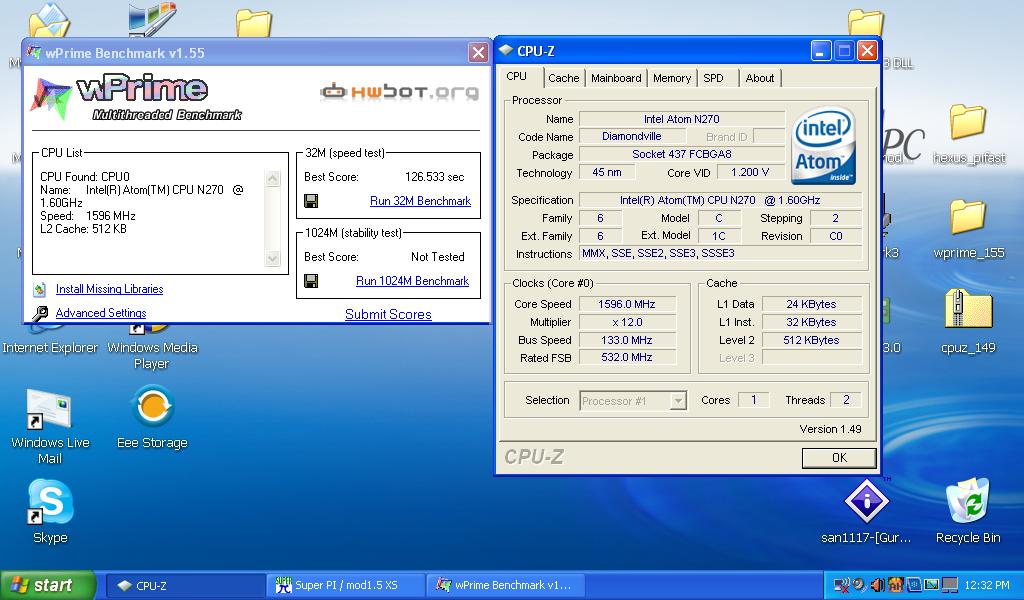The image size is (1024, 600).
Task: Click the Bus Speed value 133.0 MHz
Action: point(627,340)
